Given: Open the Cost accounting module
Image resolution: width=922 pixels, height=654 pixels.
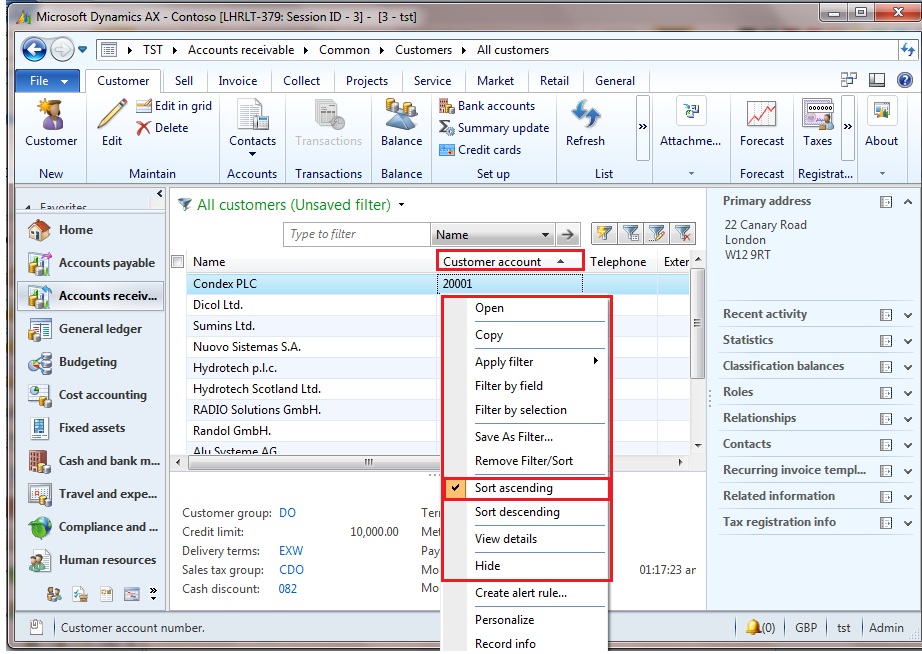Looking at the screenshot, I should pyautogui.click(x=90, y=395).
